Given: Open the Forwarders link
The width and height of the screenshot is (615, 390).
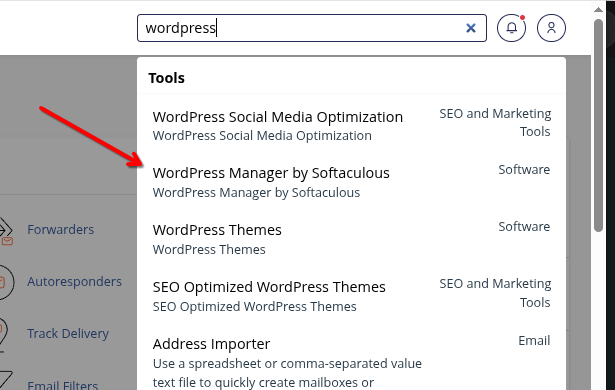Looking at the screenshot, I should [60, 229].
